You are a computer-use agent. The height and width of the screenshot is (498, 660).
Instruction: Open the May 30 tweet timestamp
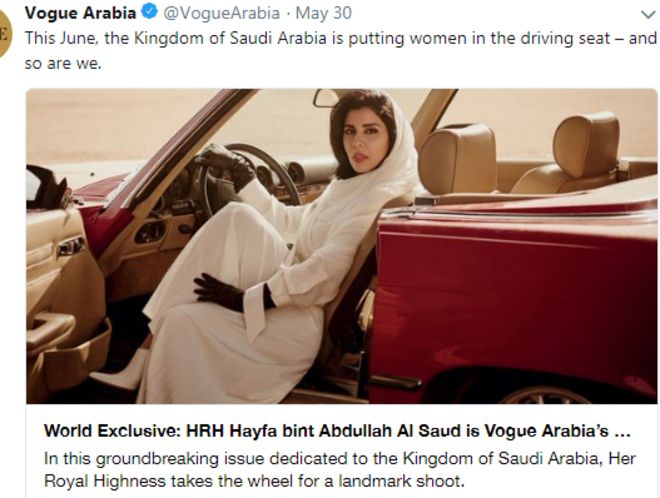point(323,13)
